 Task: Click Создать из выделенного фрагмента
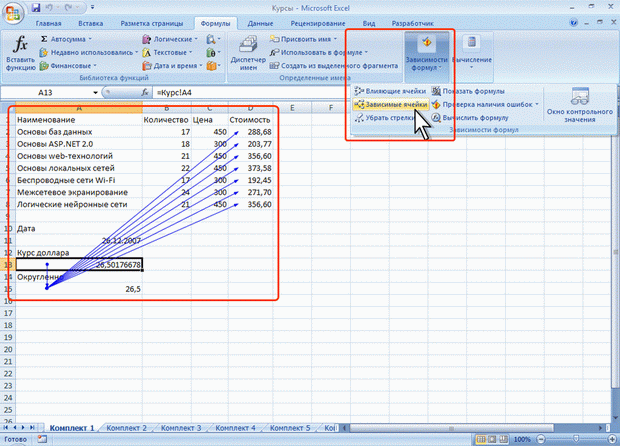[x=334, y=66]
